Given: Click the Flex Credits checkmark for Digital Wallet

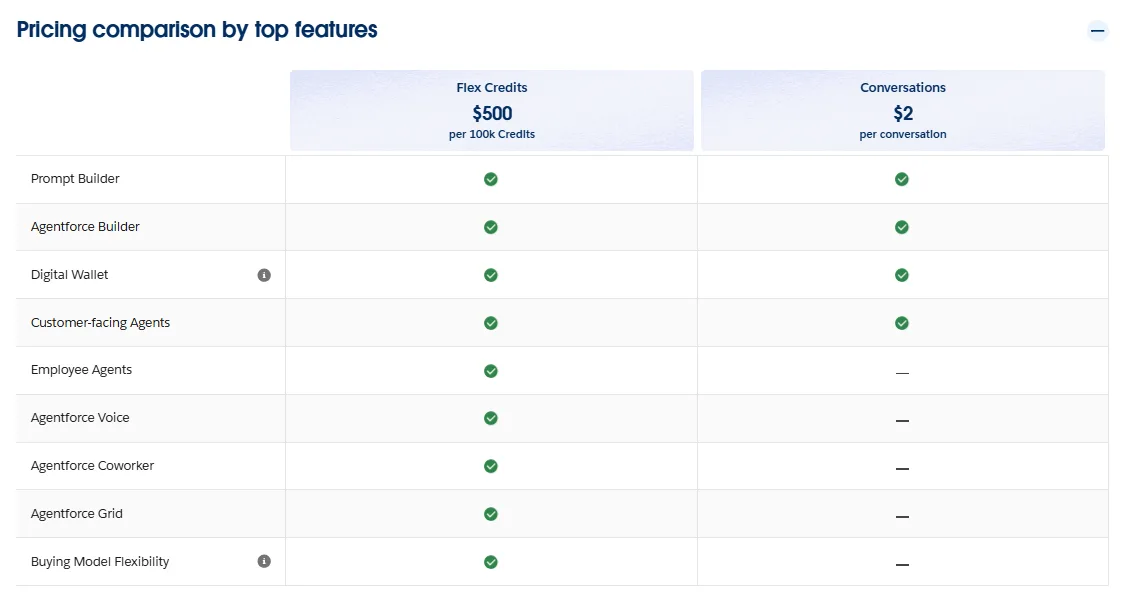Looking at the screenshot, I should click(491, 275).
